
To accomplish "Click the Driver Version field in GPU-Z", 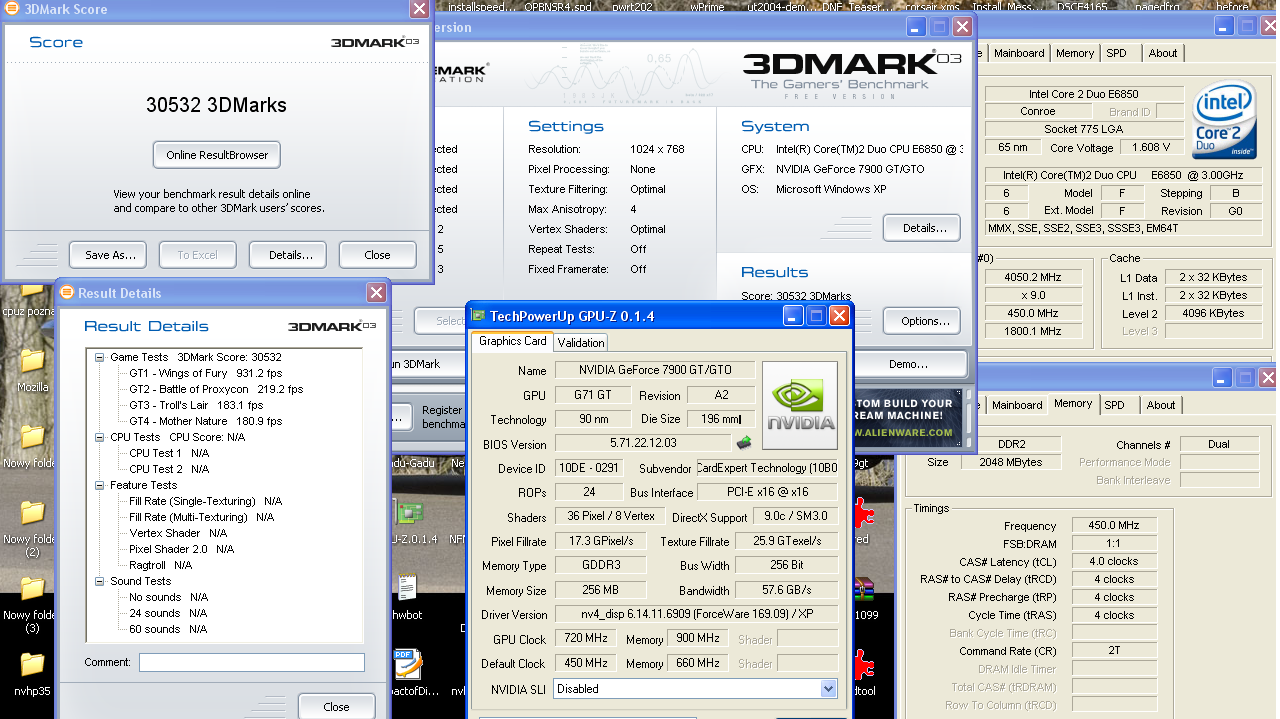I will point(696,614).
